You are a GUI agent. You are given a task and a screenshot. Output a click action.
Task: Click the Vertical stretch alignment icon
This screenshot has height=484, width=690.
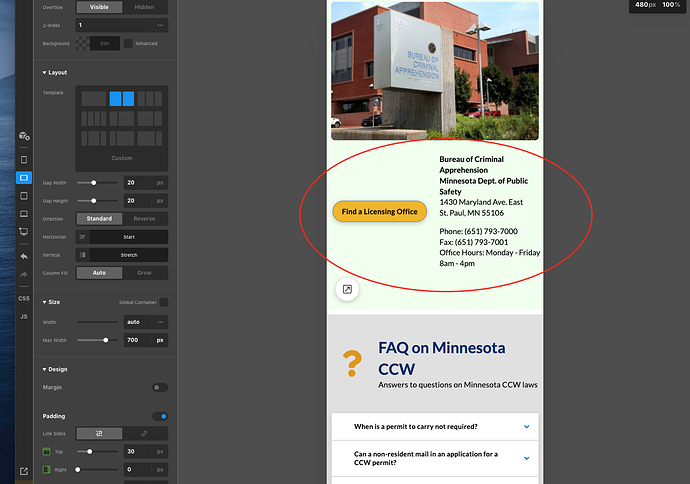tap(83, 255)
